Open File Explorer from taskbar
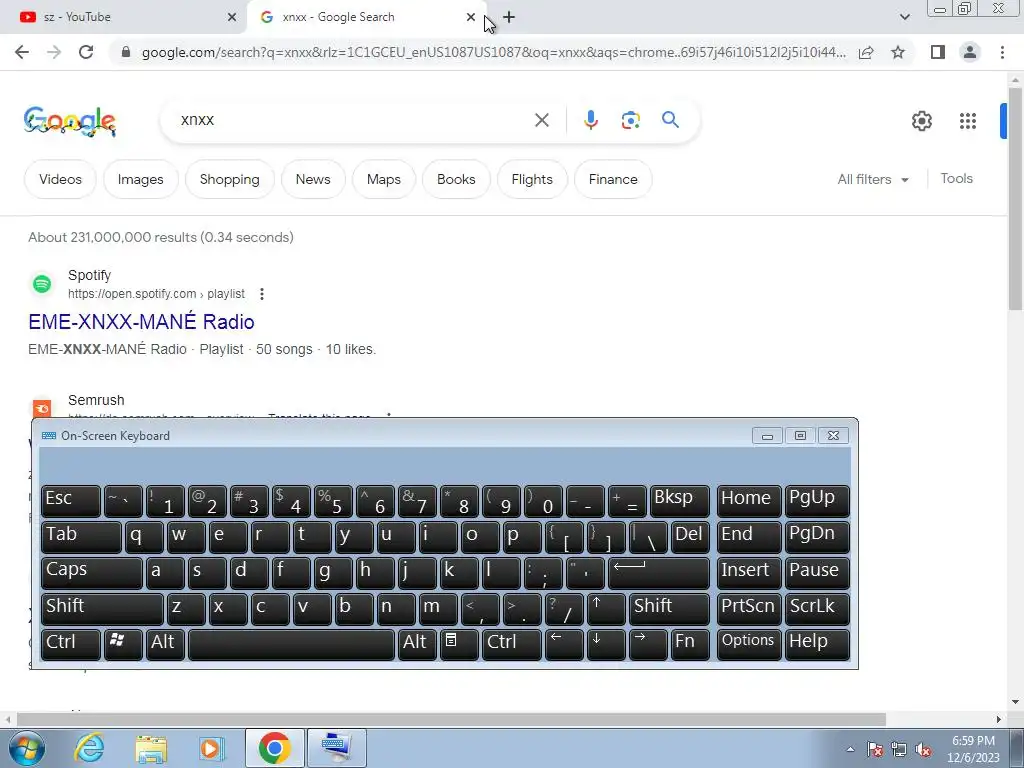Image resolution: width=1024 pixels, height=768 pixels. point(151,748)
